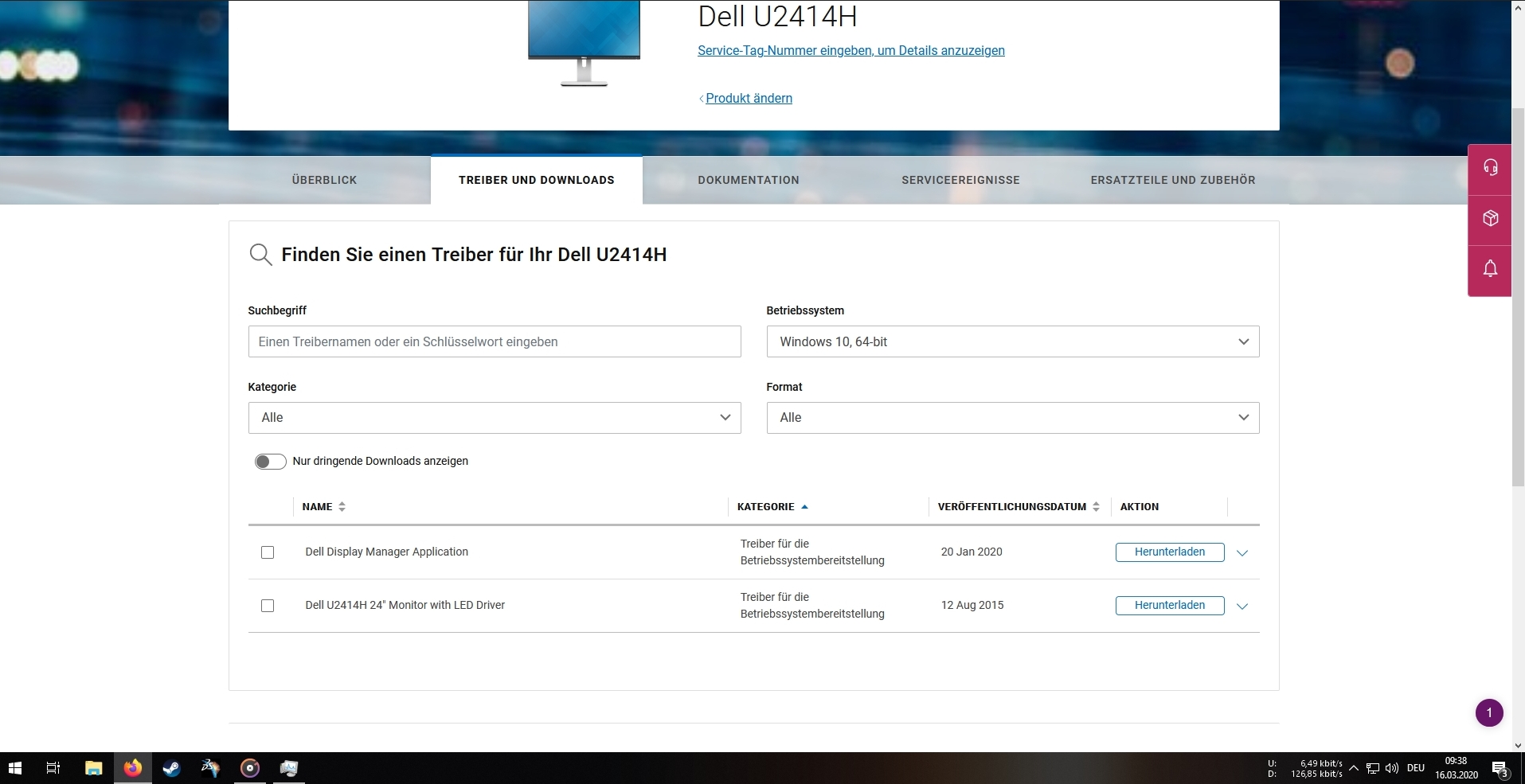Click the Dell U2414H monitor product image
Viewport: 1525px width, 784px height.
584,43
